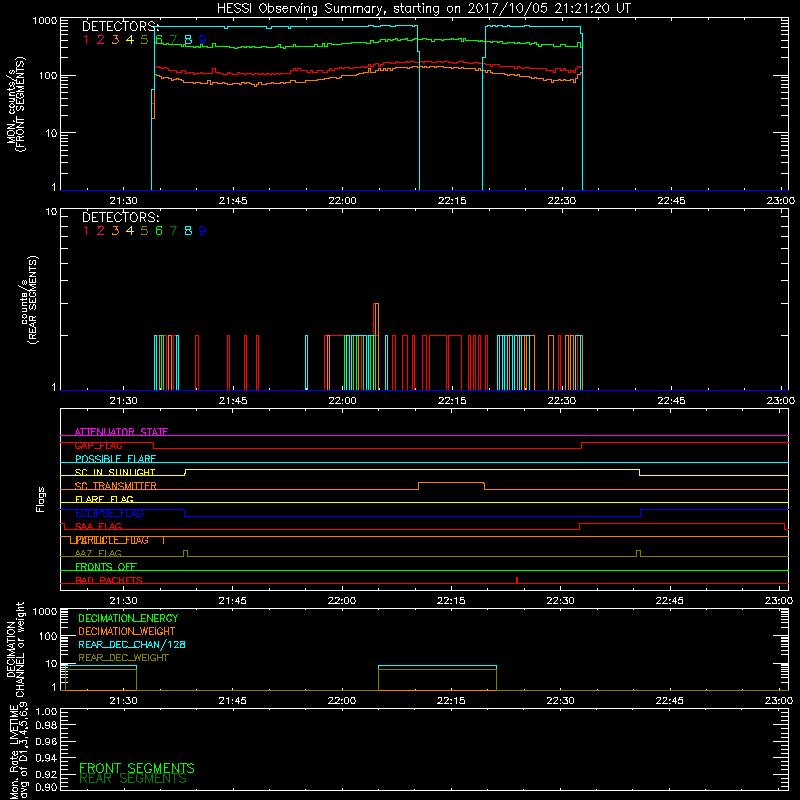Viewport: 800px width, 800px height.
Task: Click DECIMATION CHANNEL or weight axis title
Action: coord(15,649)
